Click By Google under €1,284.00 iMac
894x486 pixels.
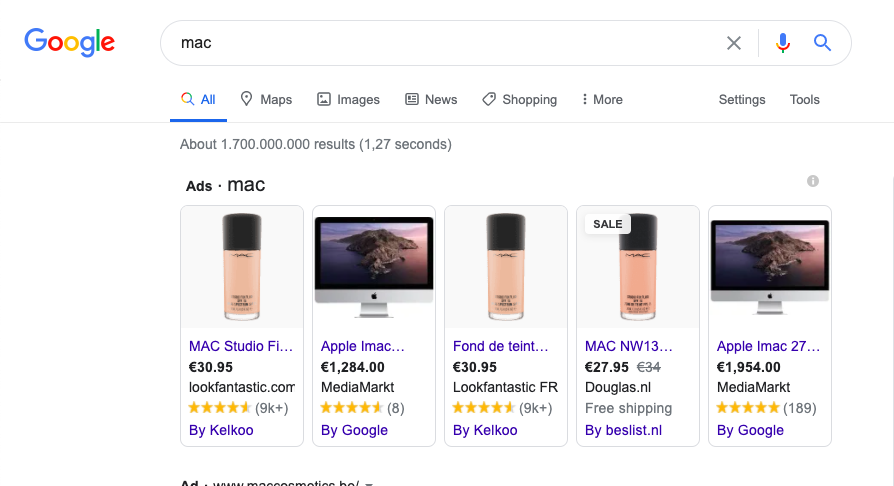[354, 430]
